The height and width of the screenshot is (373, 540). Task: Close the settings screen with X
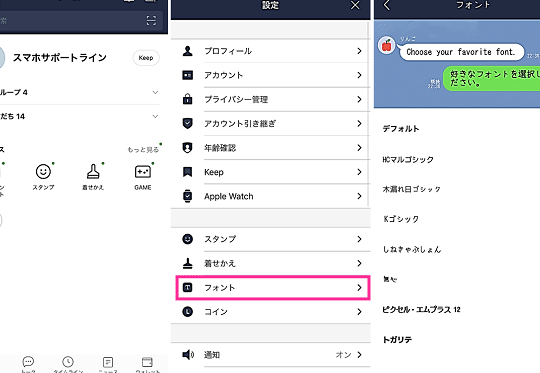pos(355,5)
